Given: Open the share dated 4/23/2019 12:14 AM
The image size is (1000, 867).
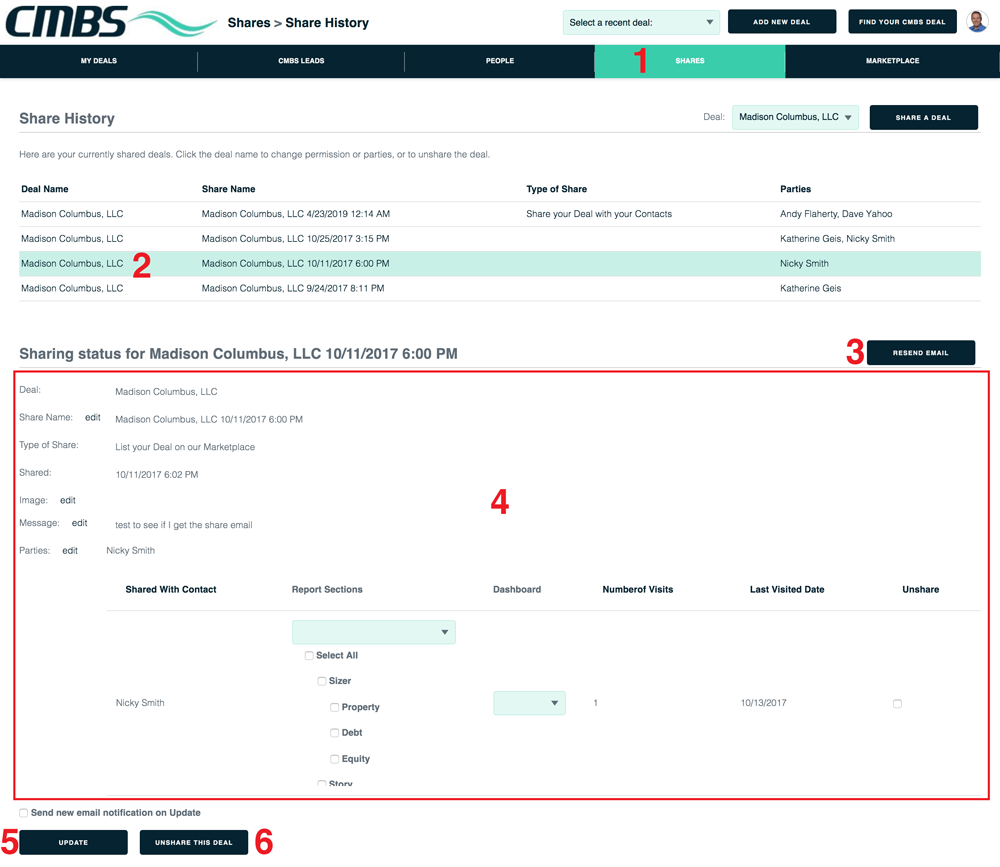Looking at the screenshot, I should pos(499,214).
